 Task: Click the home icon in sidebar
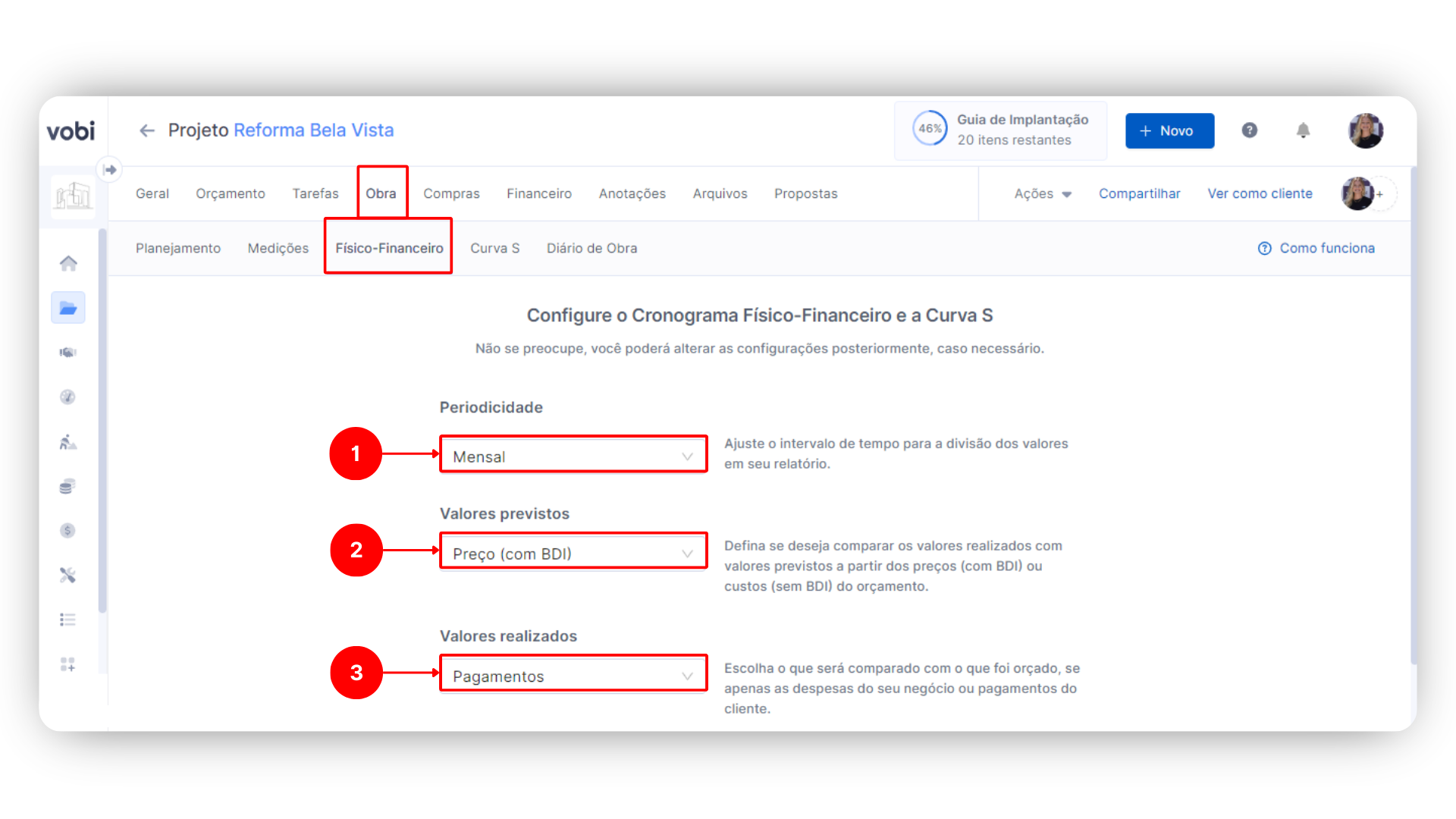[x=68, y=263]
